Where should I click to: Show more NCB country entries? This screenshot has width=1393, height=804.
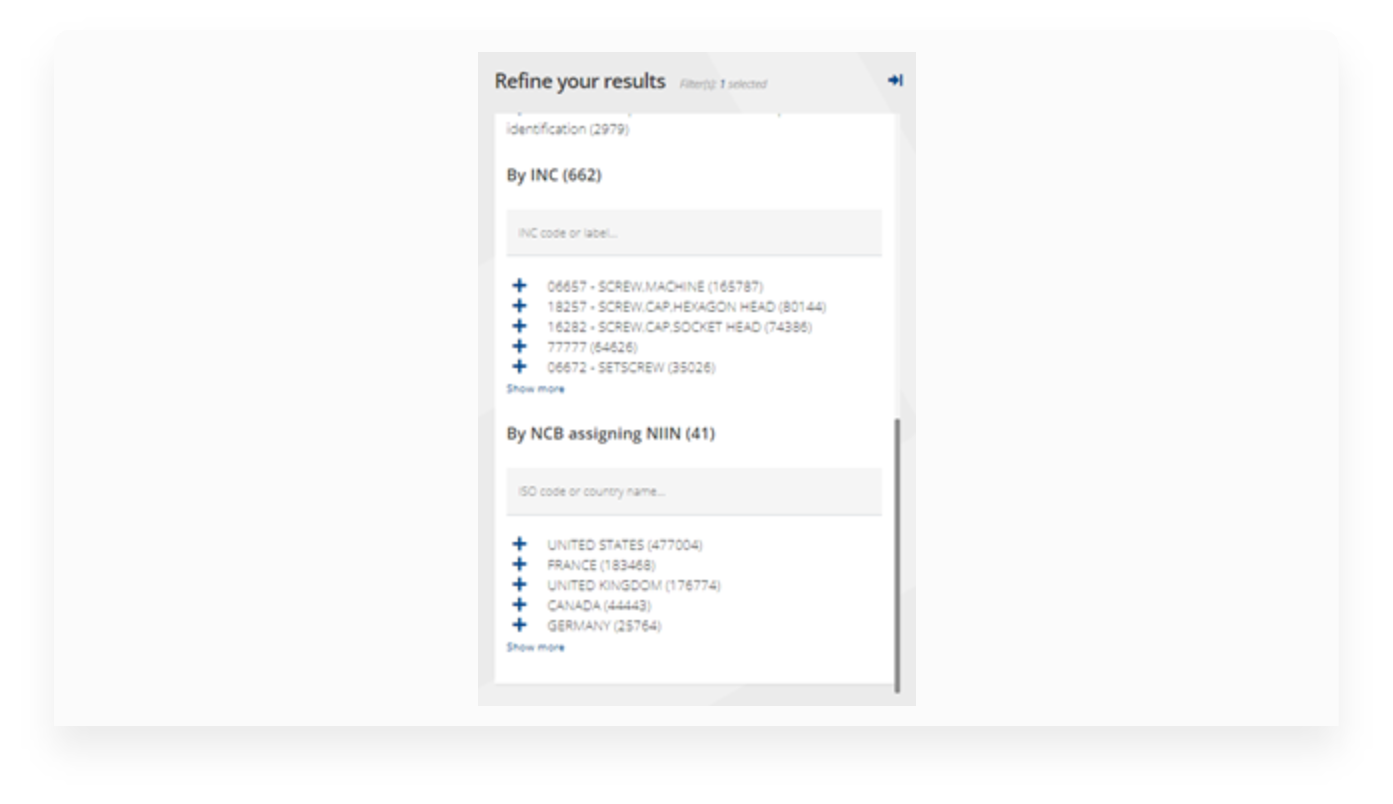(535, 648)
